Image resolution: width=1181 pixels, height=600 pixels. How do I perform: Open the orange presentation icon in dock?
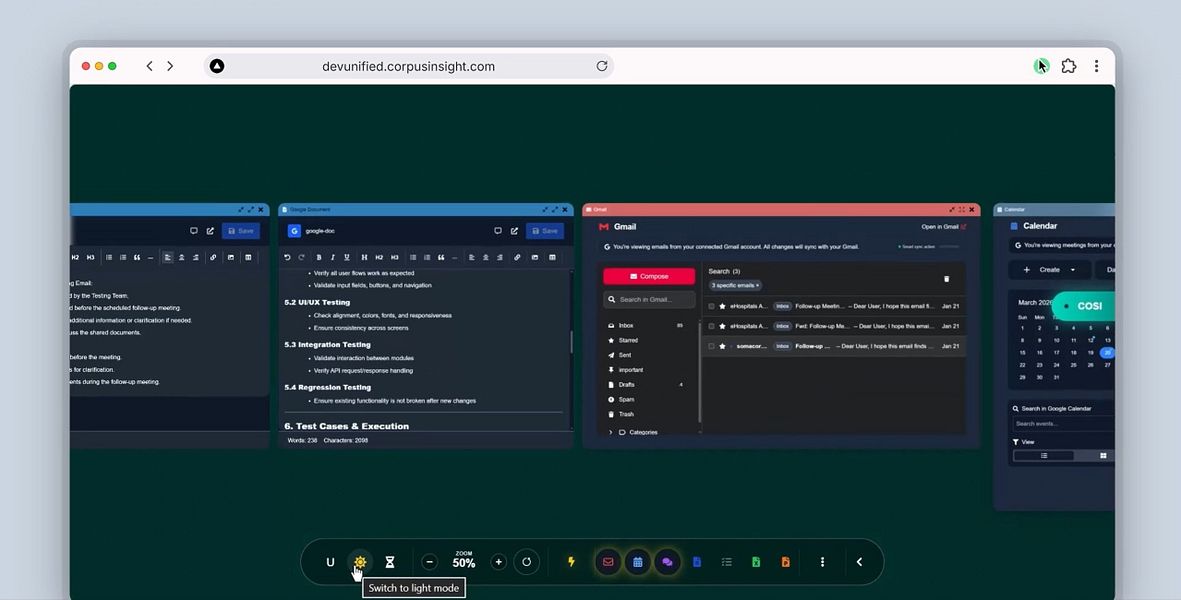click(x=786, y=562)
